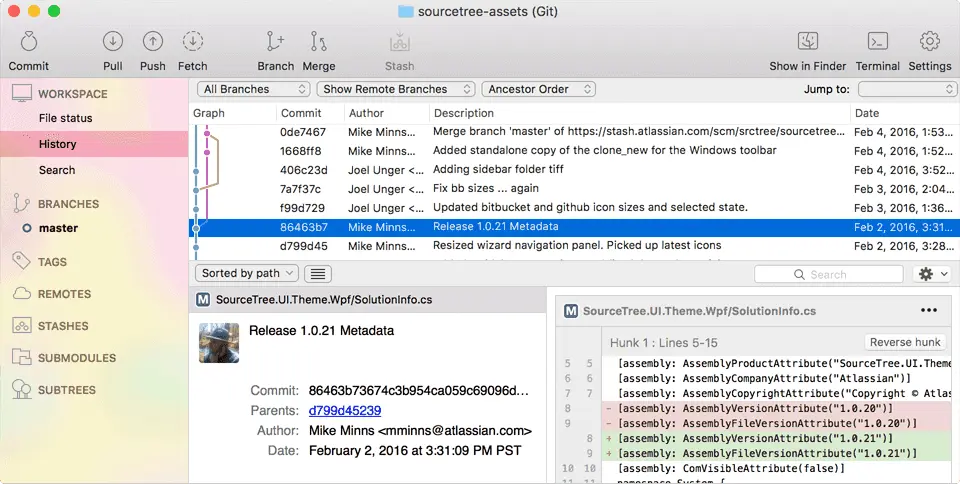Select commit d799d45 row
960x484 pixels.
pyautogui.click(x=574, y=246)
